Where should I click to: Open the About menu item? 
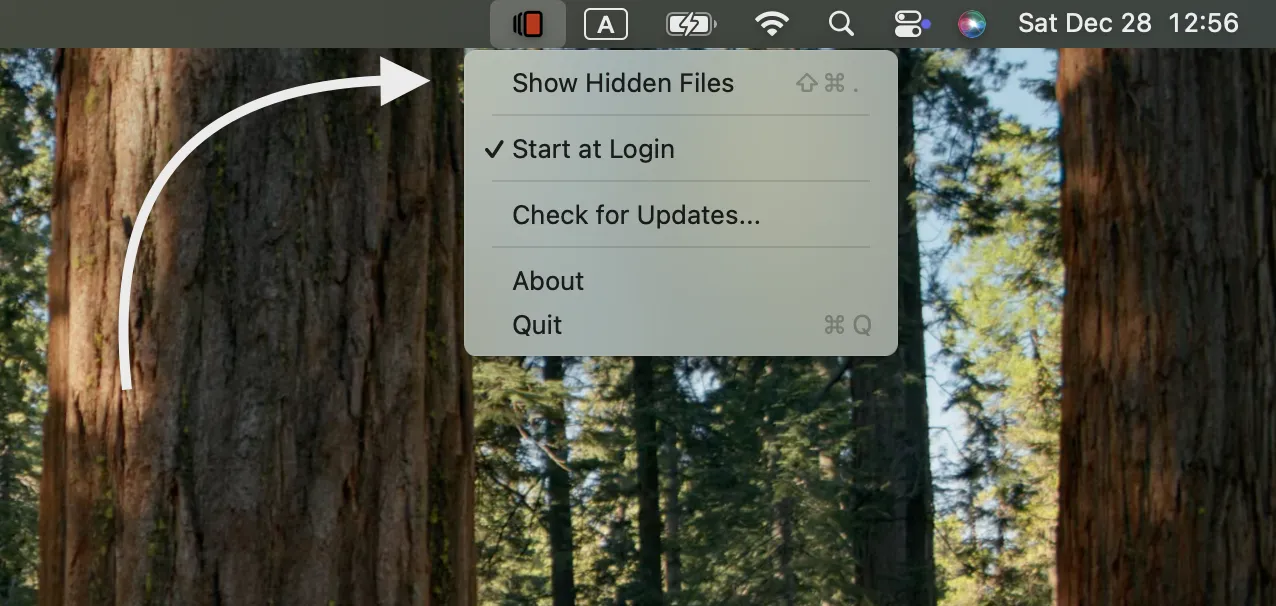(x=548, y=281)
